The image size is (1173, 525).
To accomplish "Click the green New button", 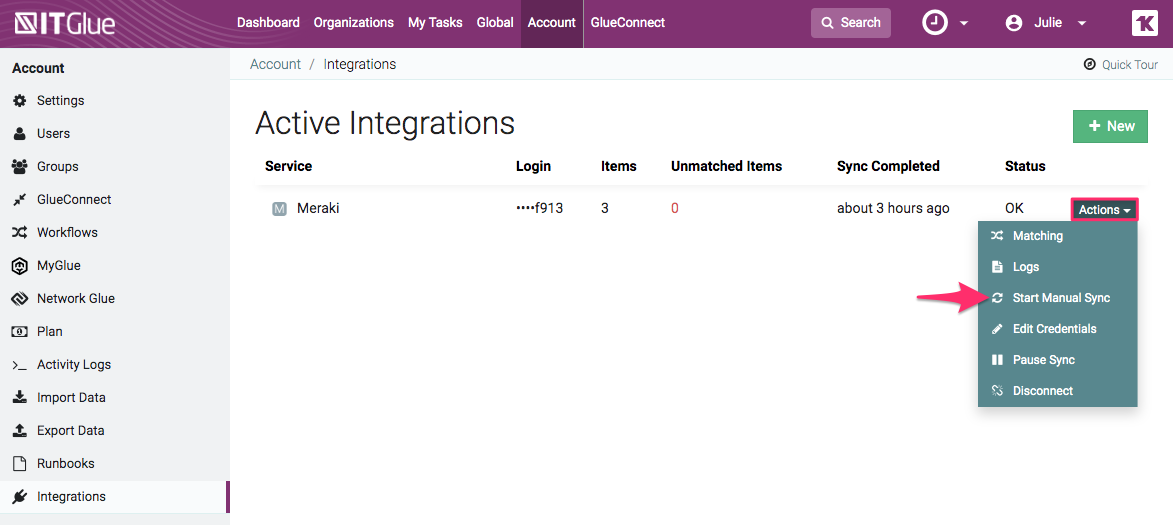I will pyautogui.click(x=1110, y=126).
